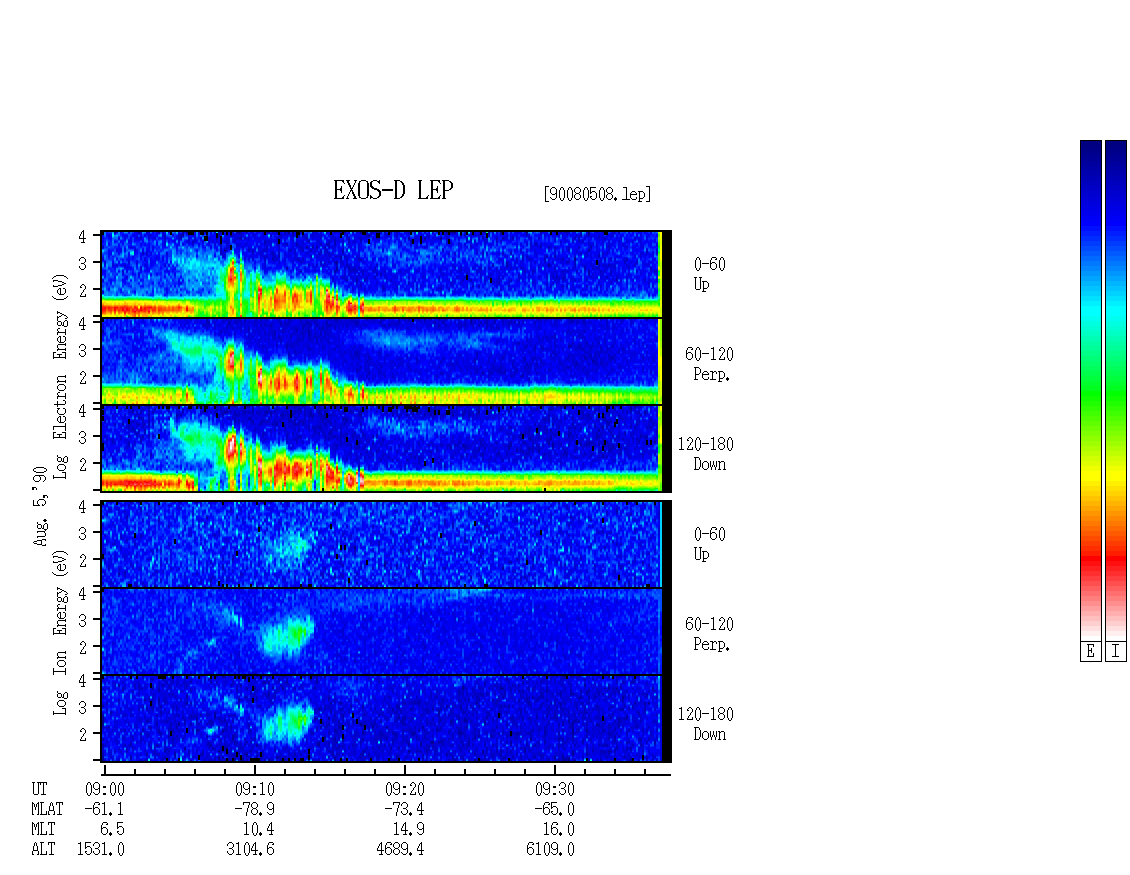This screenshot has height=875, width=1130.
Task: Click the 09:30 UT time value
Action: click(x=554, y=789)
